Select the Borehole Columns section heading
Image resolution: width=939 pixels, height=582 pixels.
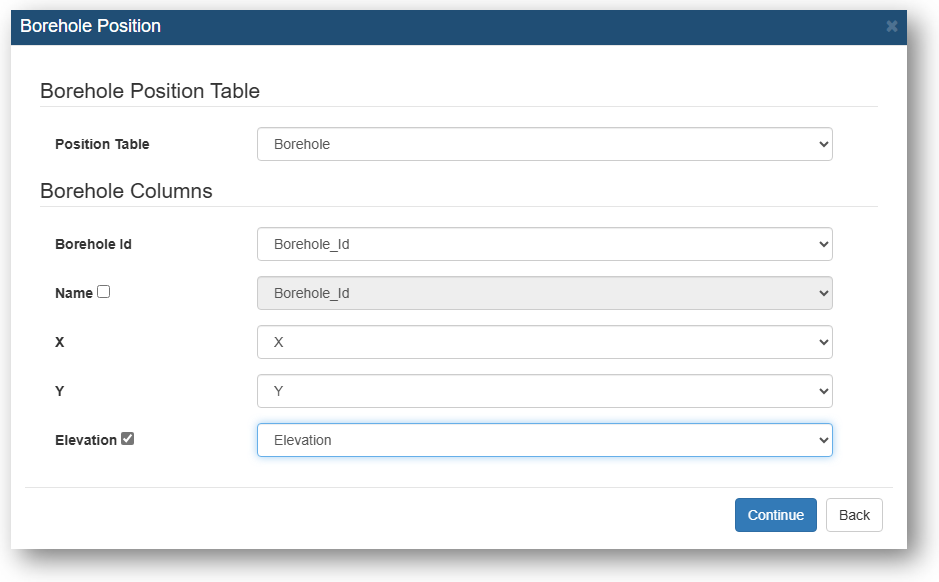(126, 191)
